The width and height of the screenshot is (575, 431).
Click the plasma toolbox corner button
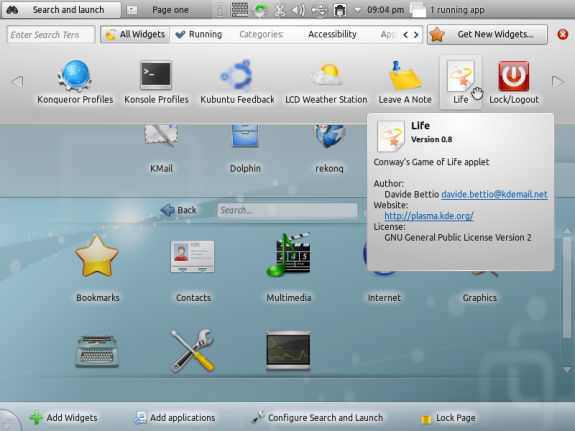(9, 422)
